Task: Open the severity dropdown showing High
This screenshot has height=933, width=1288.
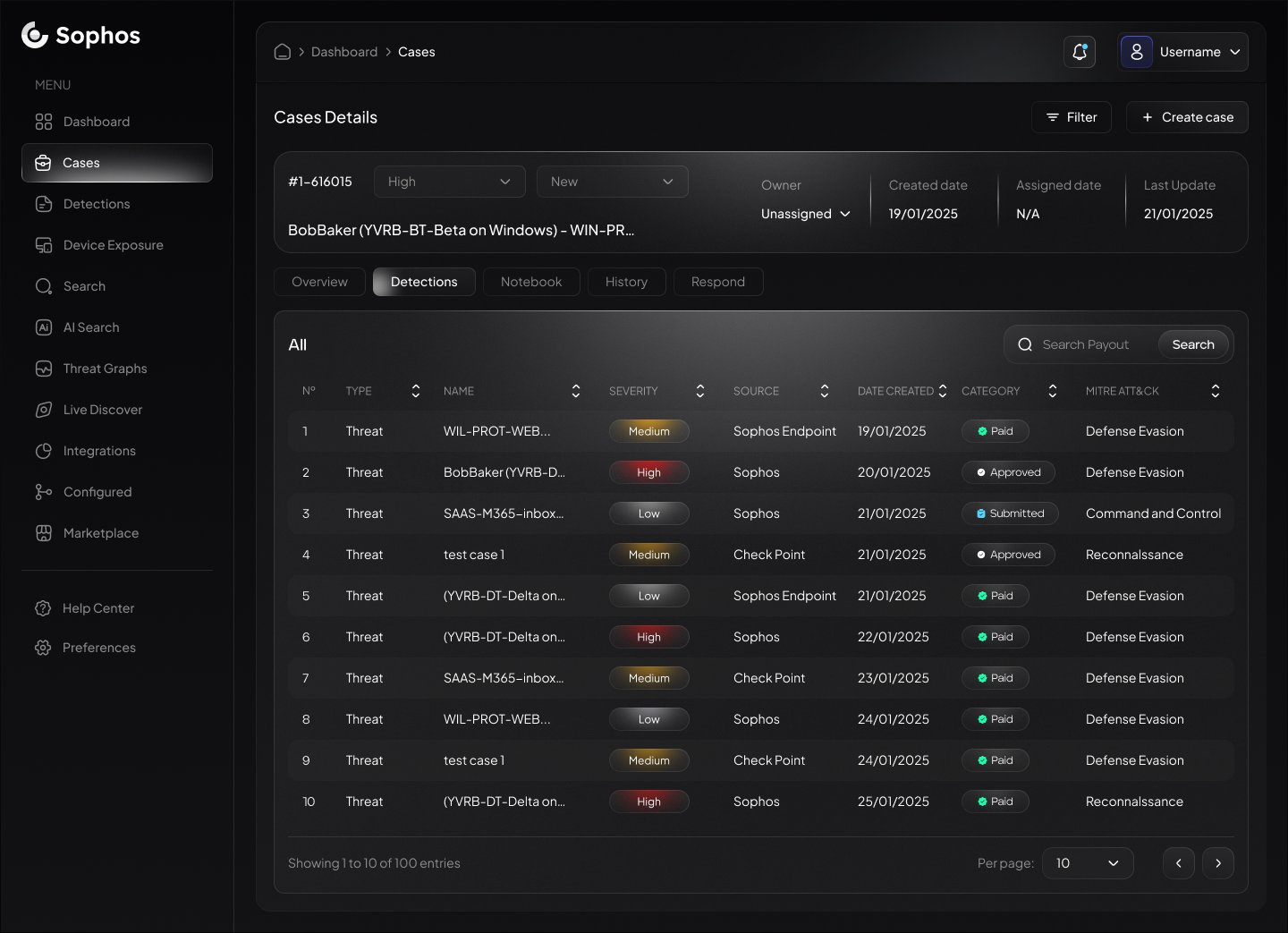Action: pyautogui.click(x=449, y=182)
